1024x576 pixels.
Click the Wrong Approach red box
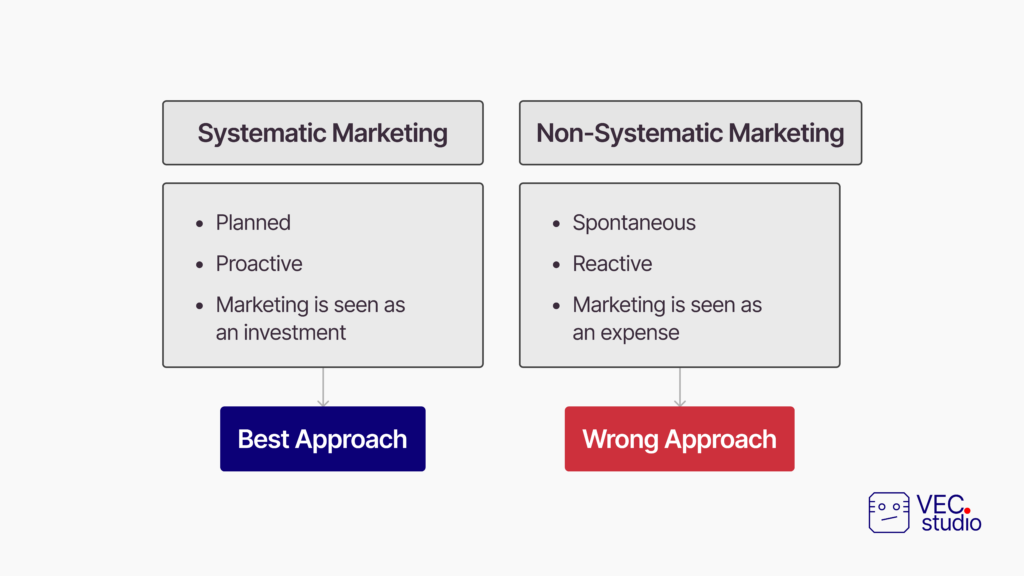679,439
